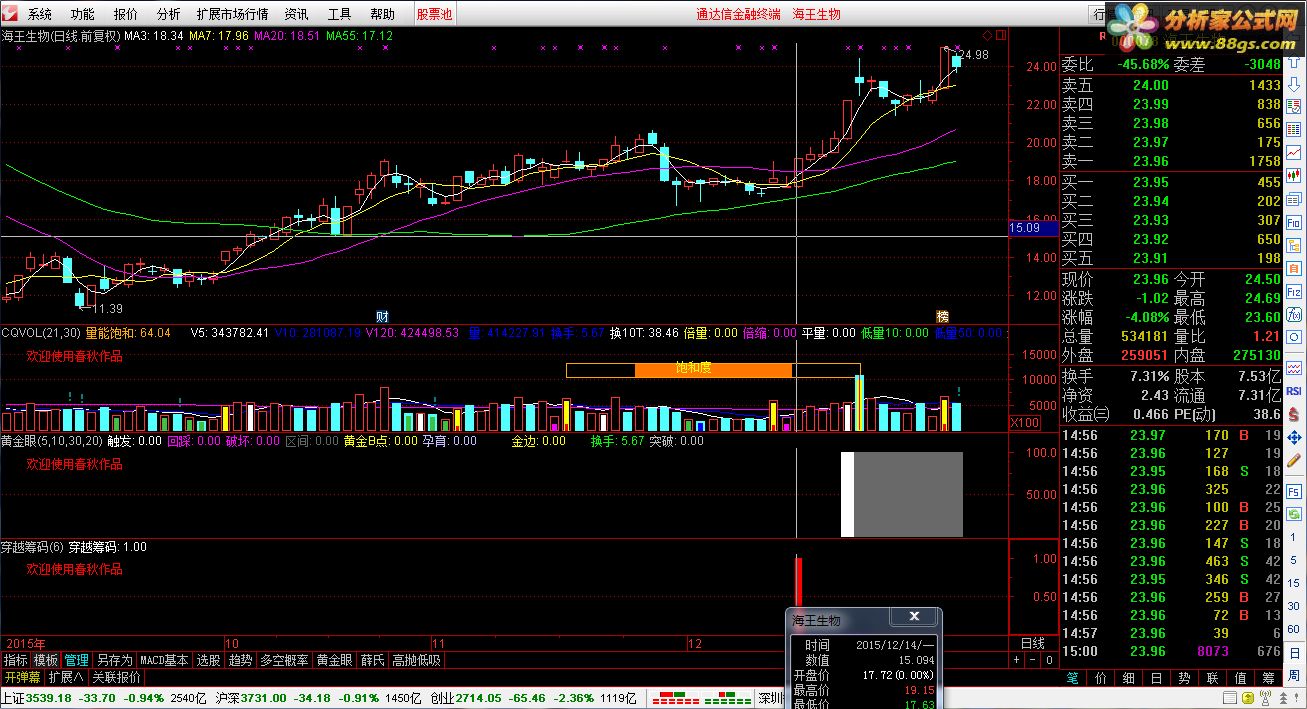Click the tree structure icon in sidebar
This screenshot has height=709, width=1307.
[1293, 245]
